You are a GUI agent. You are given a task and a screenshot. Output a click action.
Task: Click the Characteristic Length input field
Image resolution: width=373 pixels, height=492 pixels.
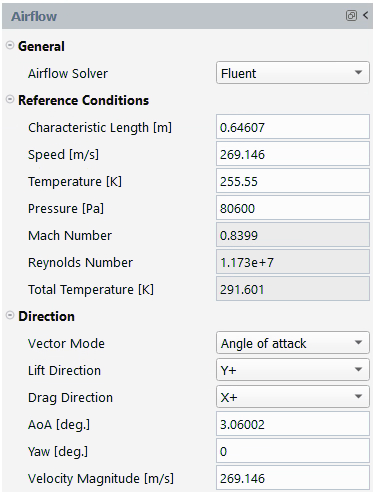[x=293, y=127]
